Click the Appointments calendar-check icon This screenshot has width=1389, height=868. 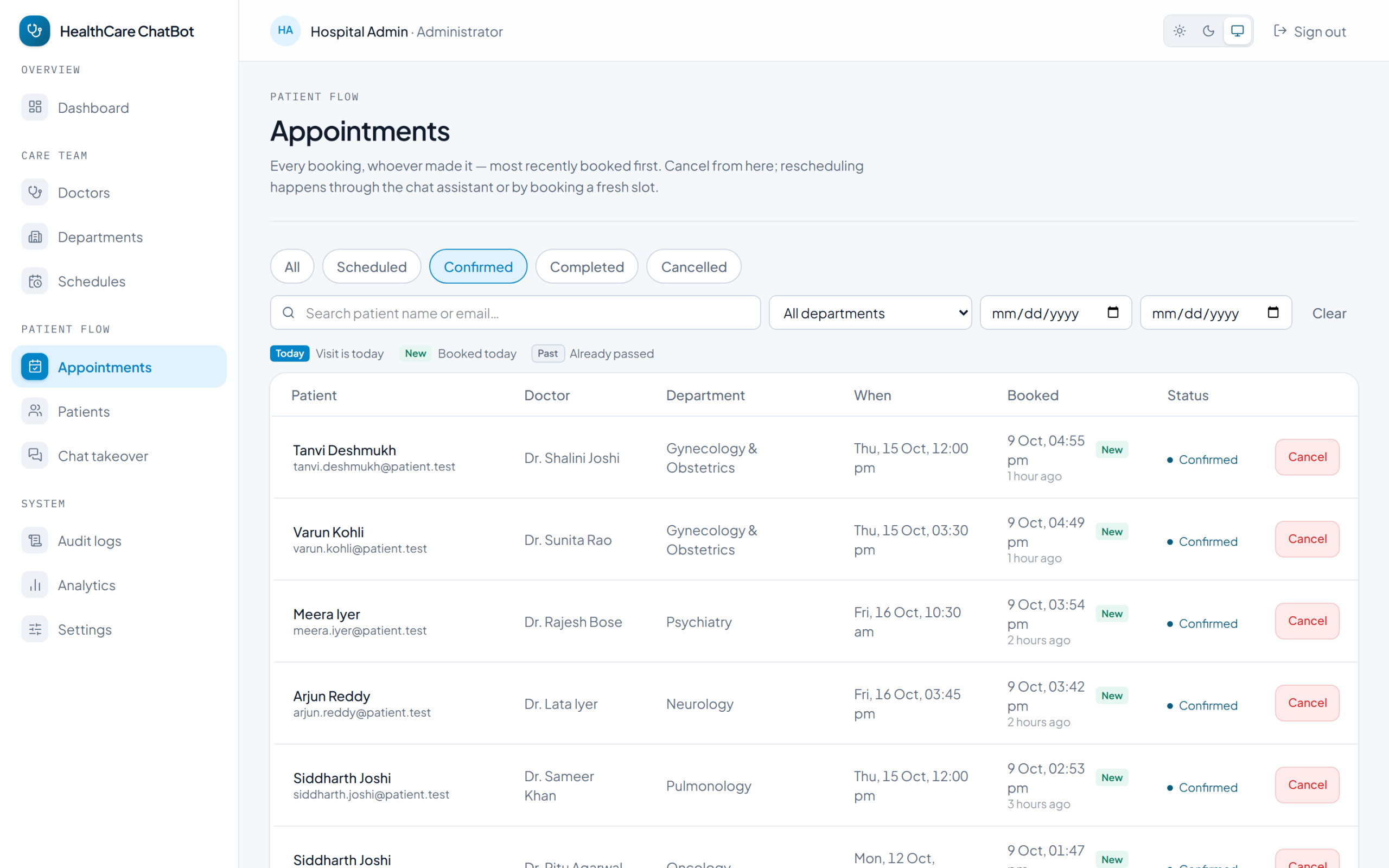pyautogui.click(x=35, y=367)
